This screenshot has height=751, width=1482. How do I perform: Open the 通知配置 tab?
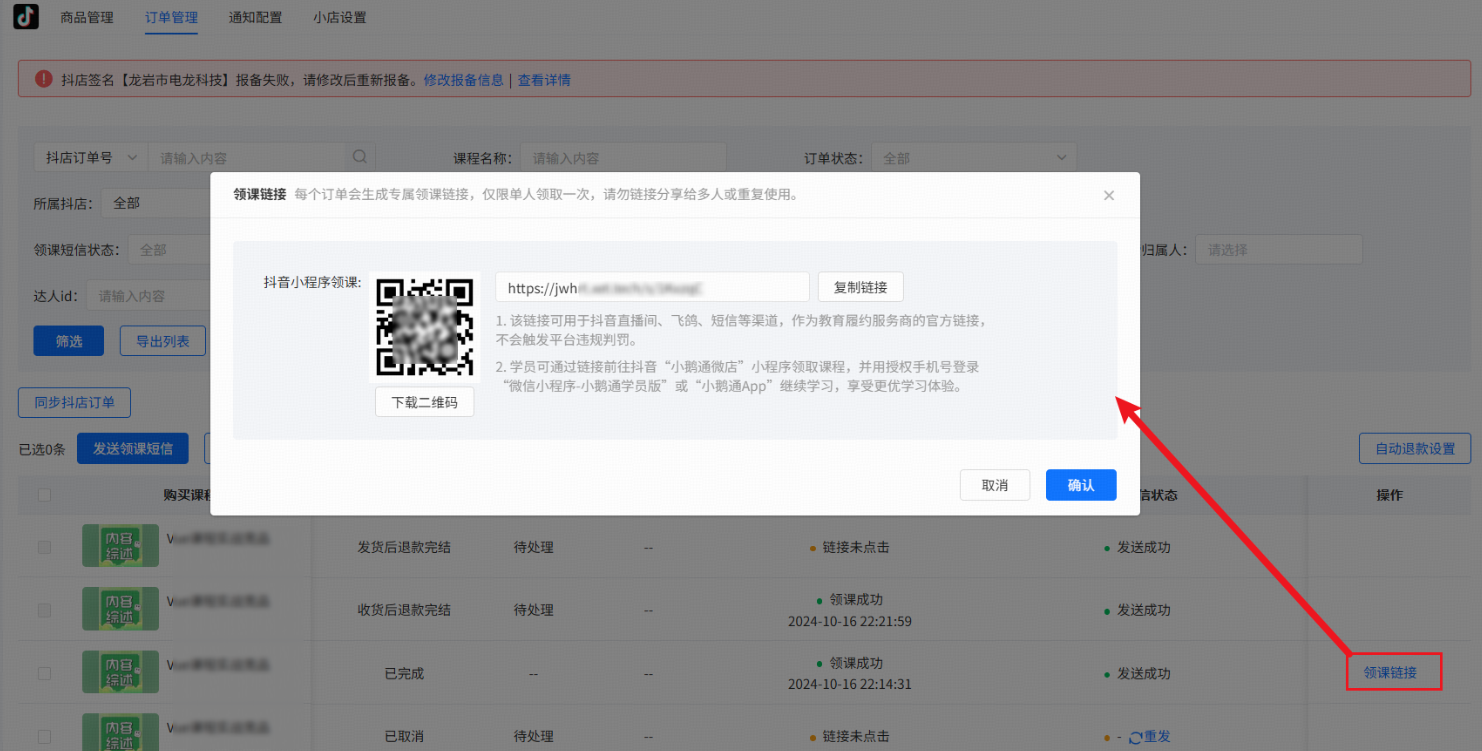255,17
